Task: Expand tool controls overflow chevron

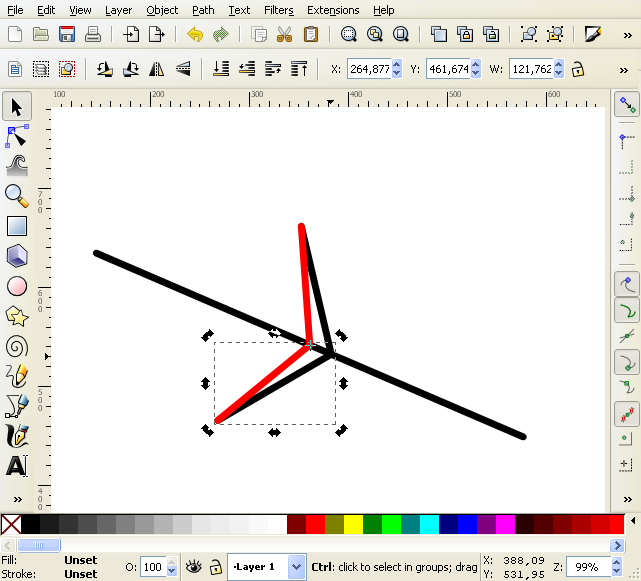Action: click(x=623, y=70)
